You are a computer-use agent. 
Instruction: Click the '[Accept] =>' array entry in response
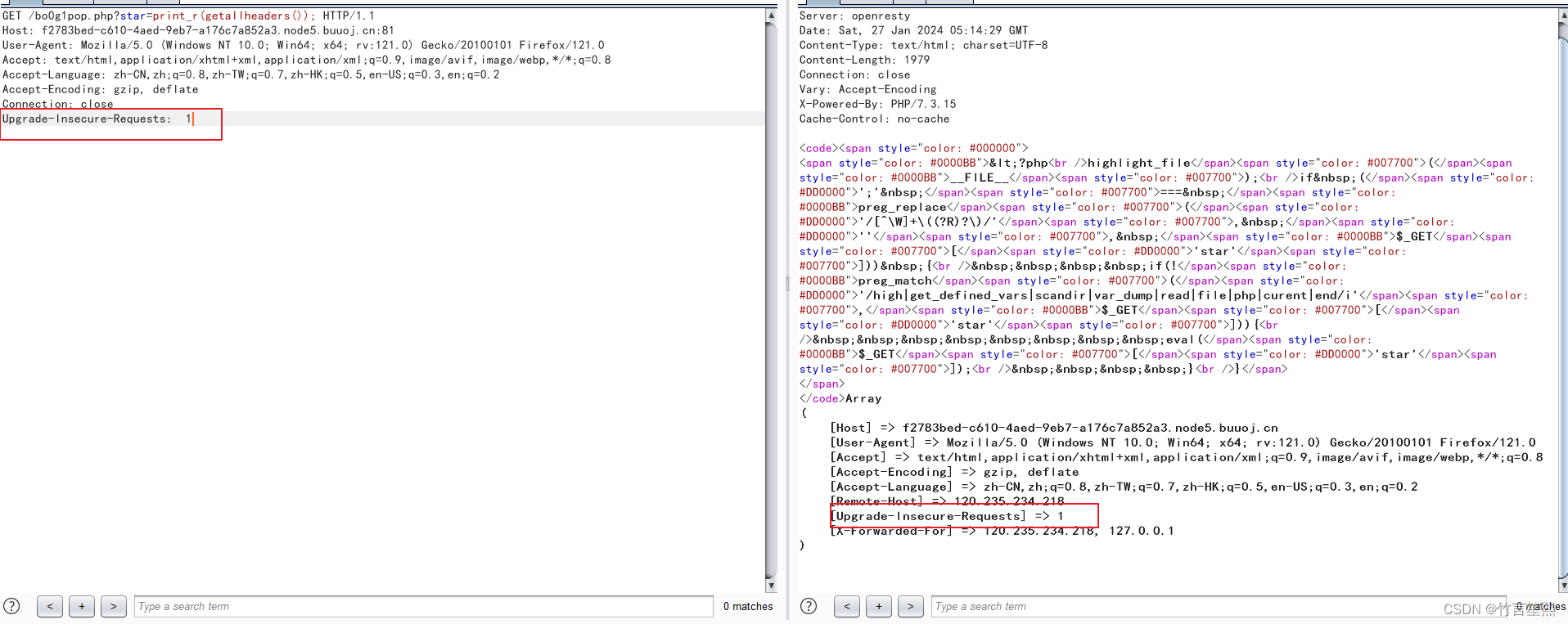tap(1187, 457)
